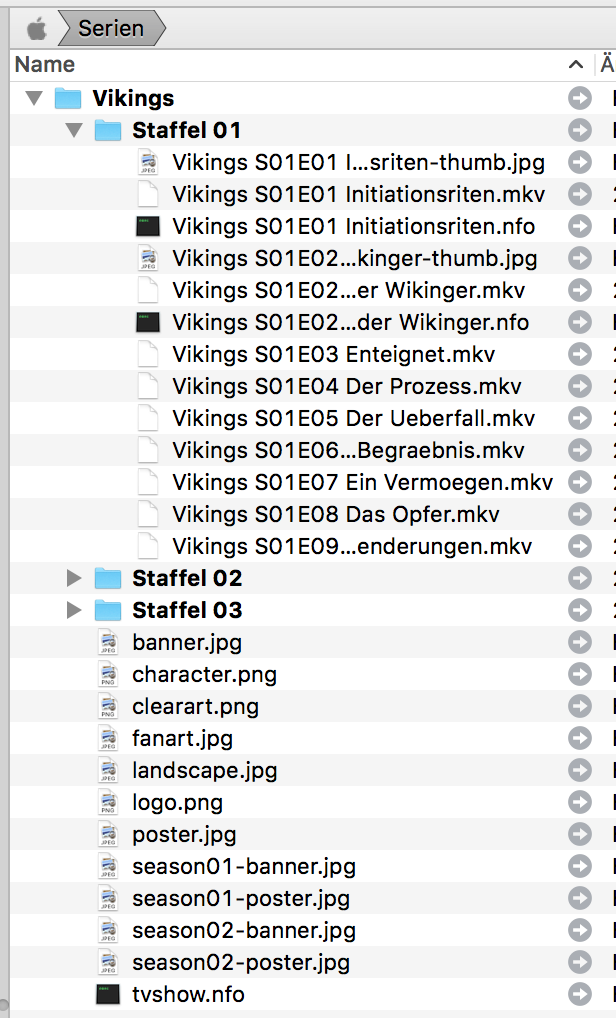Image resolution: width=616 pixels, height=1018 pixels.
Task: Click the Apple root icon in path bar
Action: (x=37, y=29)
